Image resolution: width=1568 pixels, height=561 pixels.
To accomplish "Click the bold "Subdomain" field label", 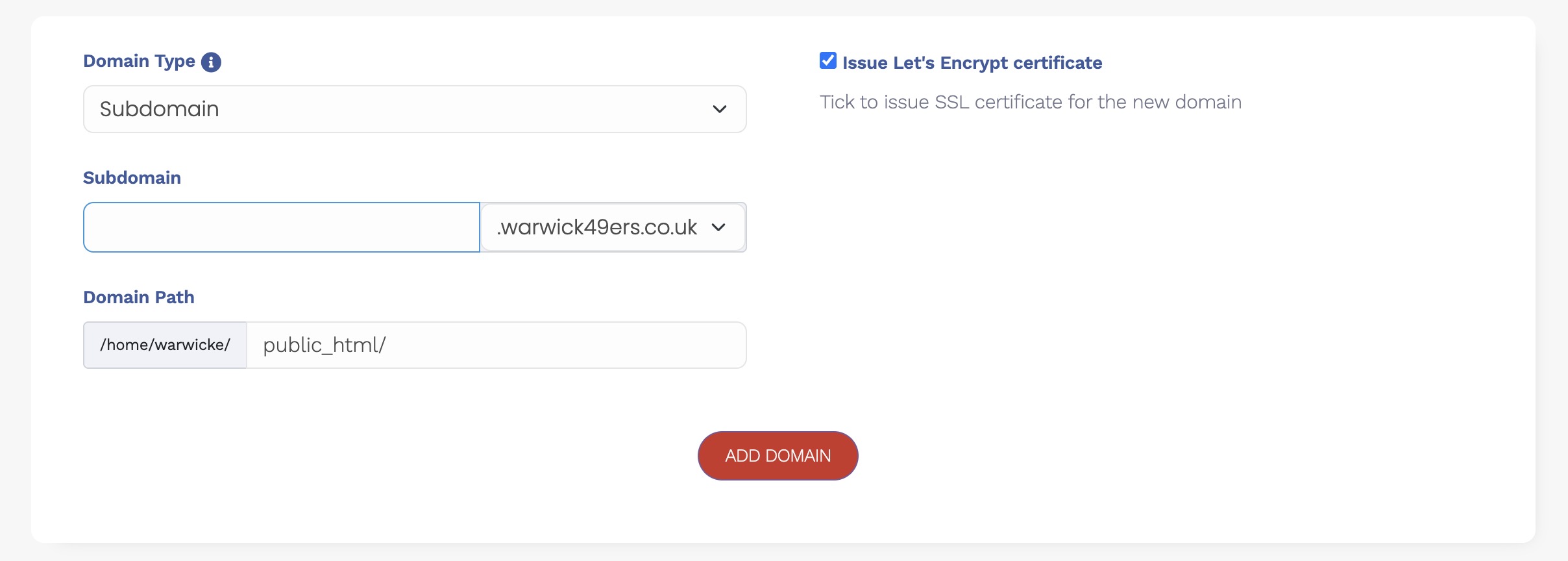I will pos(132,178).
